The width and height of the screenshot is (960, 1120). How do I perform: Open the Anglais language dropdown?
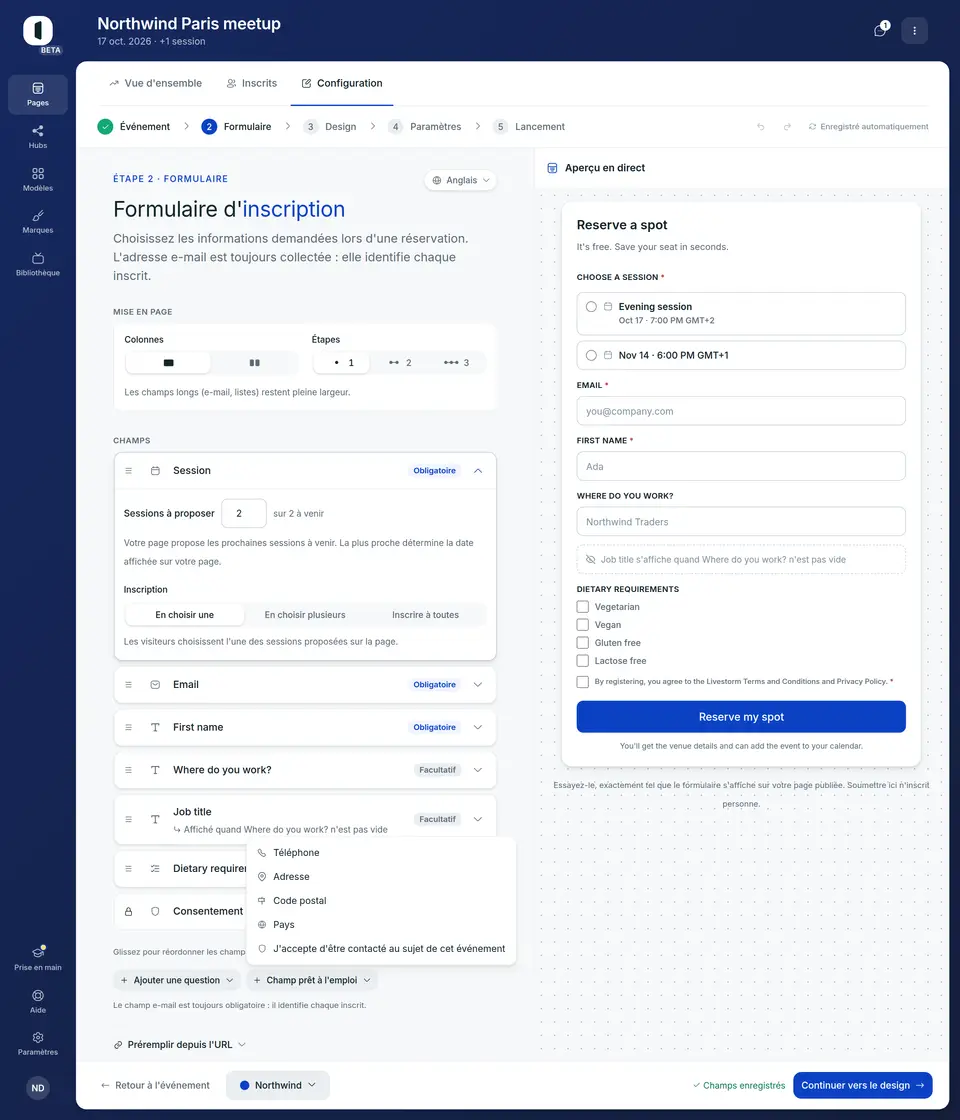click(461, 180)
